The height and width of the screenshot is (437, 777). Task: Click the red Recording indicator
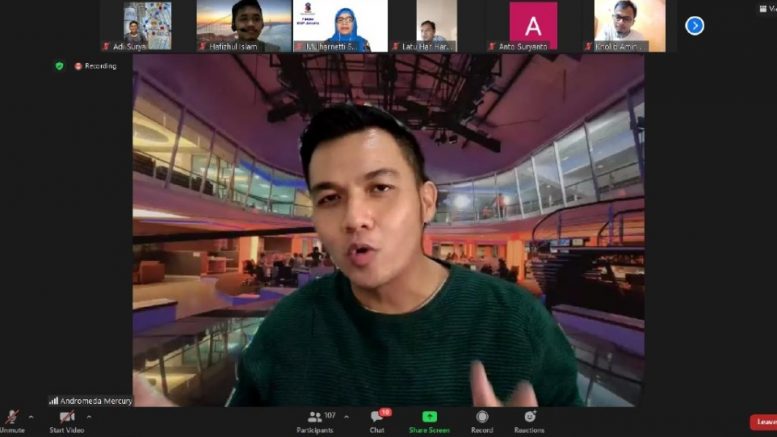[96, 66]
